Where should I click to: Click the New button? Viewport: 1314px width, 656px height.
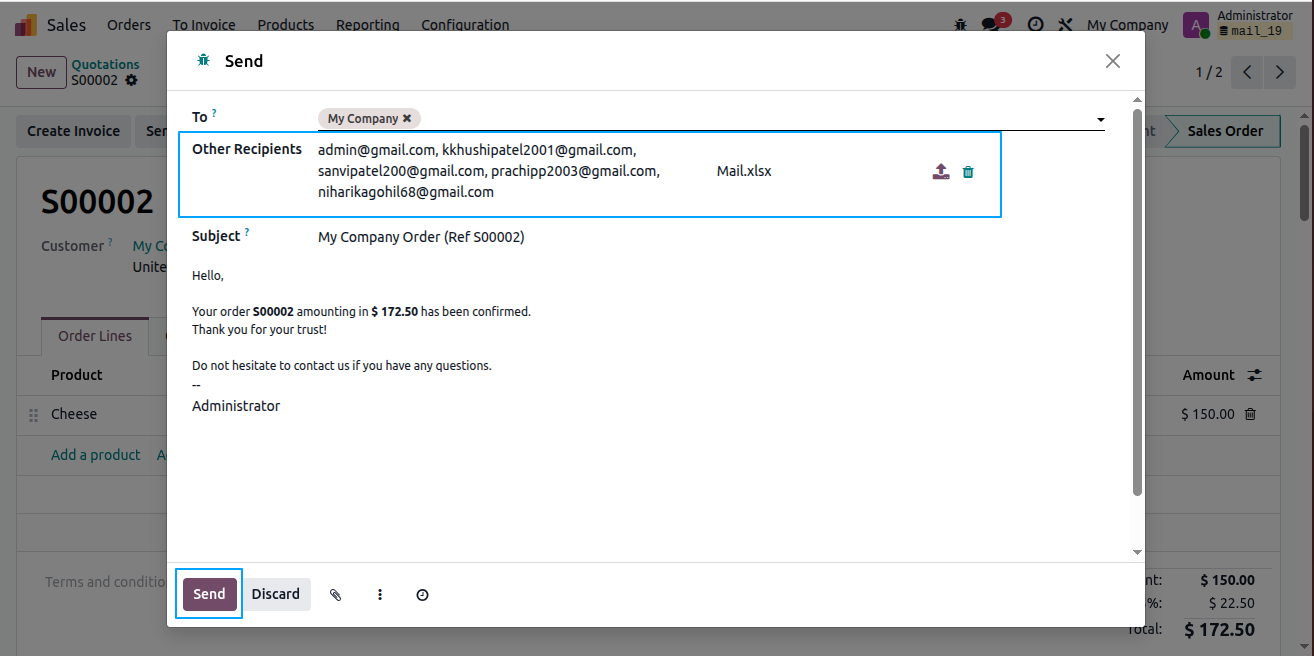(41, 72)
